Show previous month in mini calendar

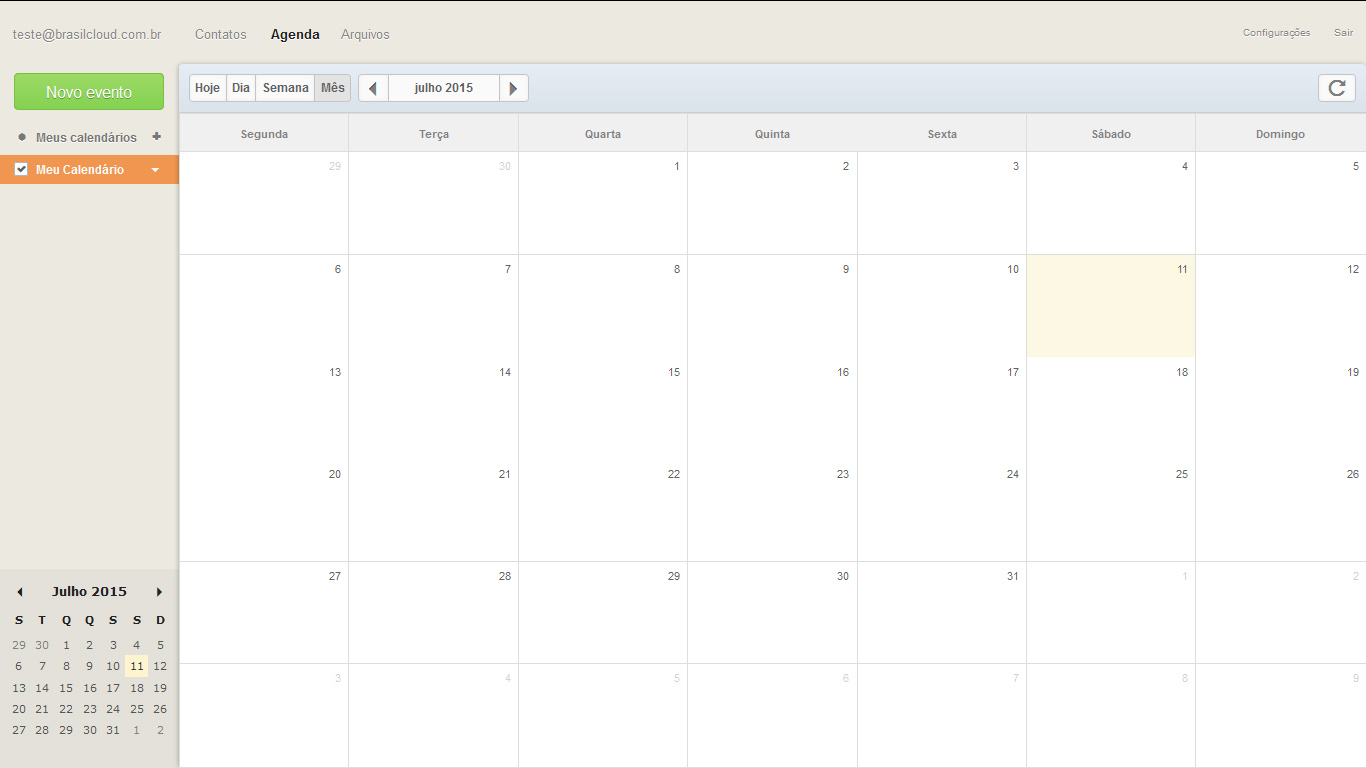tap(20, 592)
